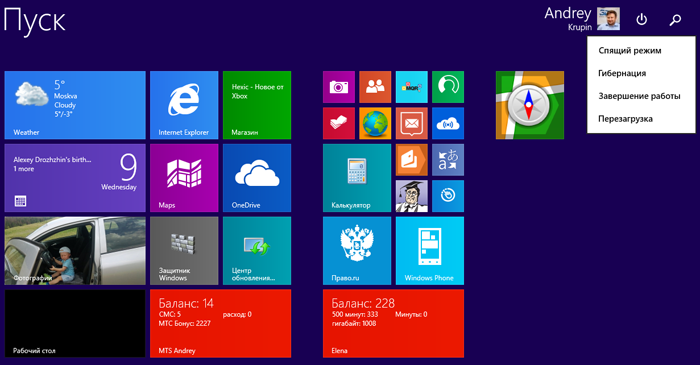Click the search magnifier icon
The height and width of the screenshot is (365, 700).
point(675,20)
